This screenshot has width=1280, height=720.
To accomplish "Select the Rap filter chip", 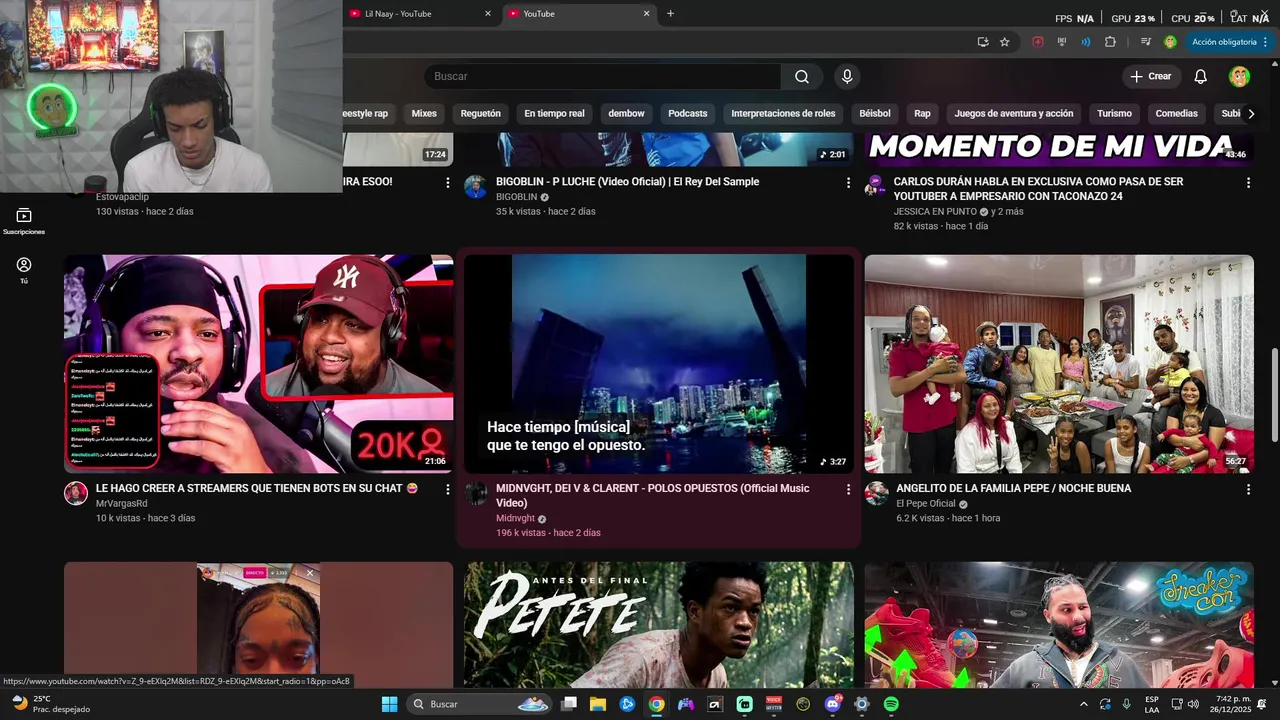I will click(x=922, y=114).
